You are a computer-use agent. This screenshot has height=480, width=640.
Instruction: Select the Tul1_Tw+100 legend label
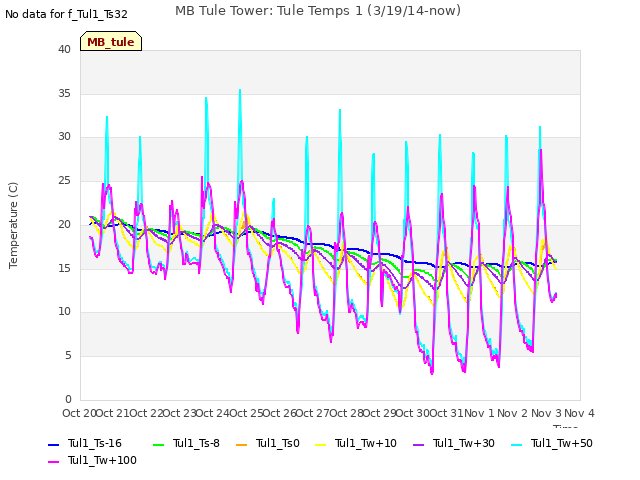(x=102, y=460)
